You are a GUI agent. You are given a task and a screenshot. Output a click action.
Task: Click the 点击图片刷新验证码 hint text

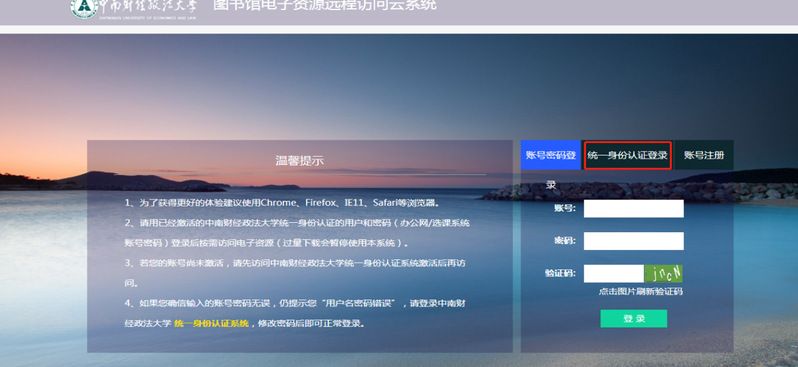coord(640,292)
